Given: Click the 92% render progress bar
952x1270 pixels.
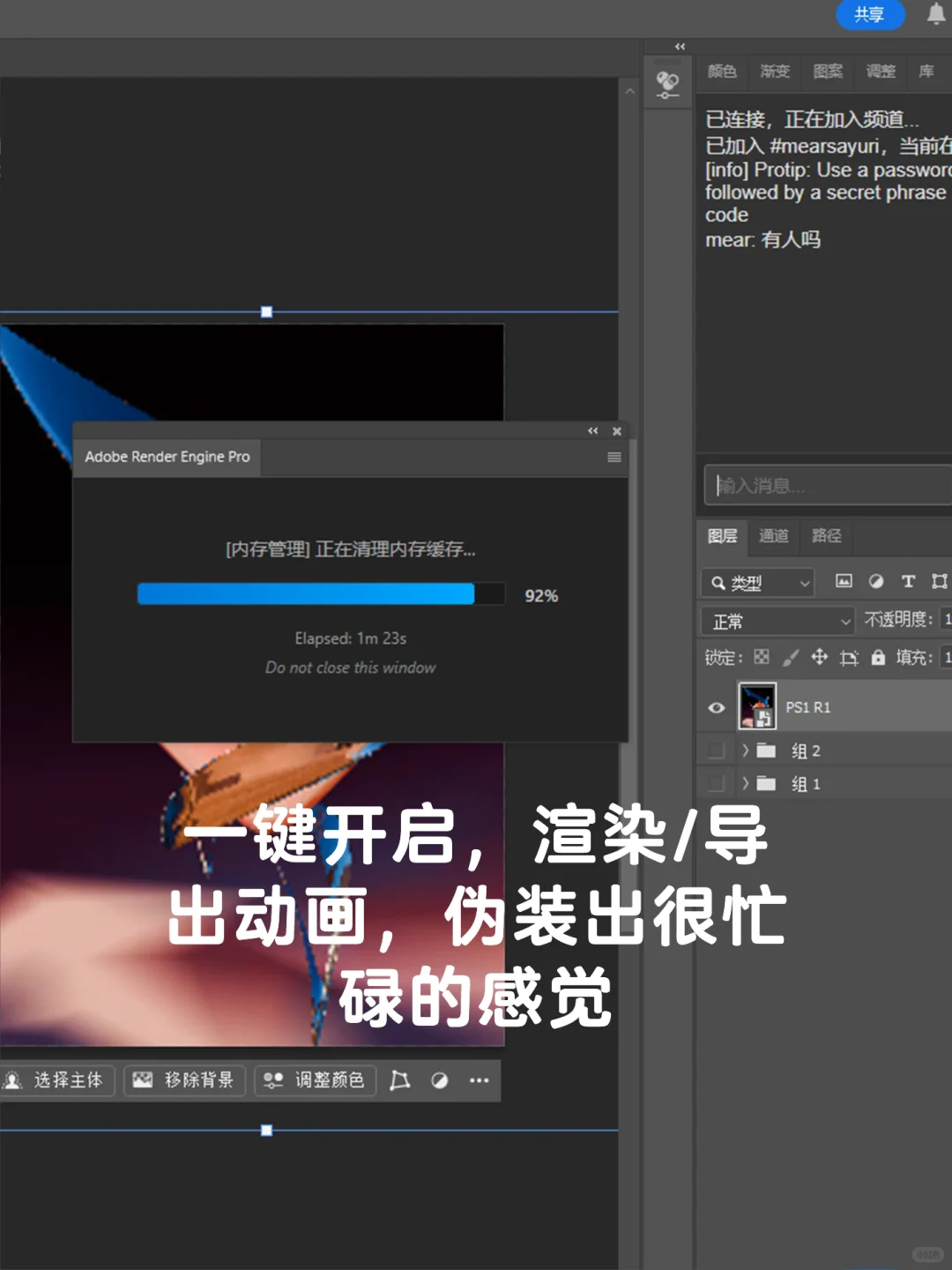Looking at the screenshot, I should pyautogui.click(x=322, y=594).
